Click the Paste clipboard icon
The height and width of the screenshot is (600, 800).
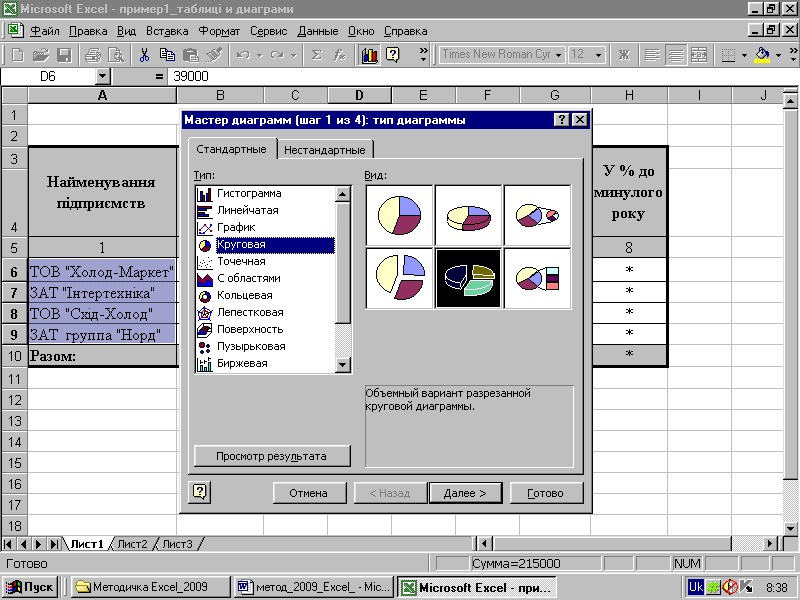191,55
